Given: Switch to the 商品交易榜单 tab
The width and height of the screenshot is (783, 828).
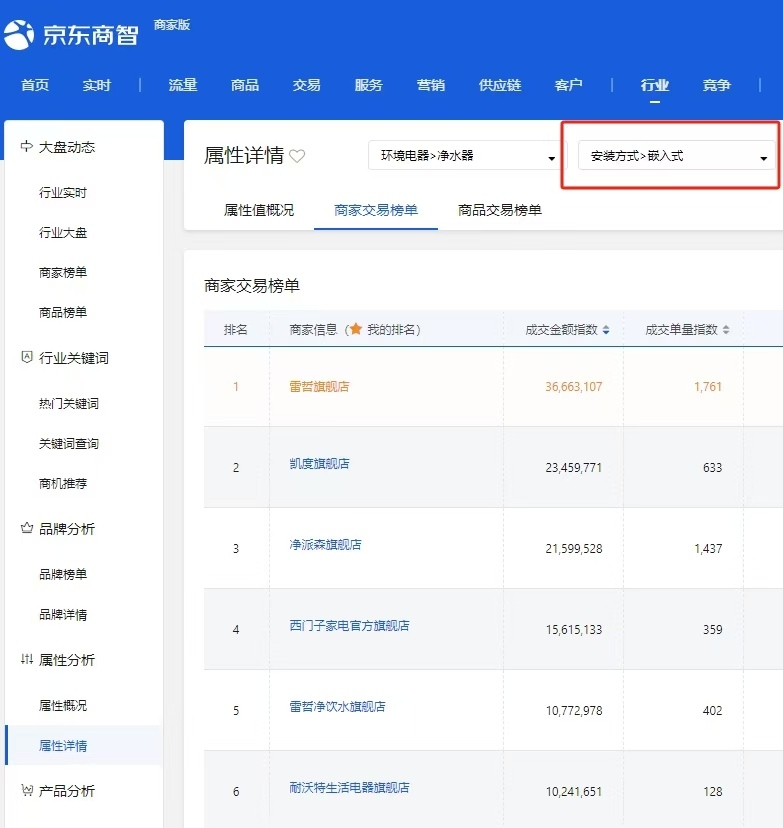Looking at the screenshot, I should [499, 210].
